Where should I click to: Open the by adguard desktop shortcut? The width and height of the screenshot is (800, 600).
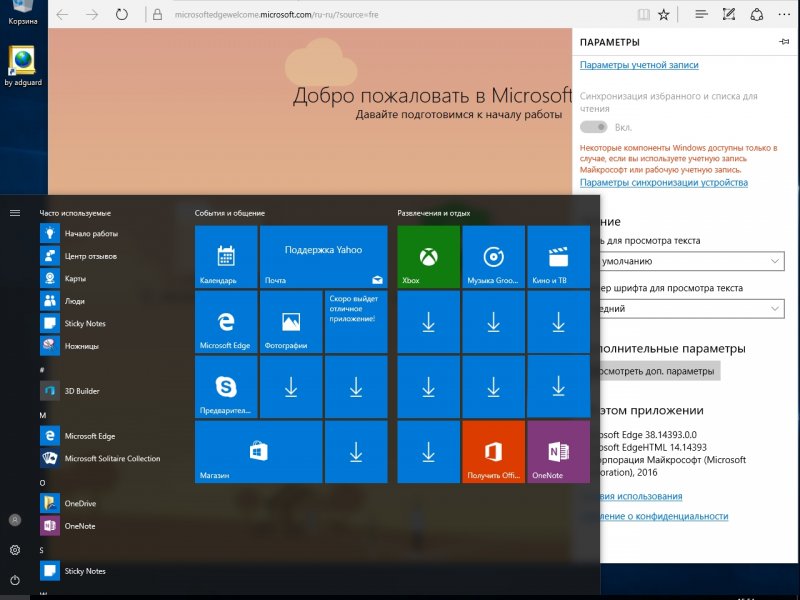(x=23, y=66)
